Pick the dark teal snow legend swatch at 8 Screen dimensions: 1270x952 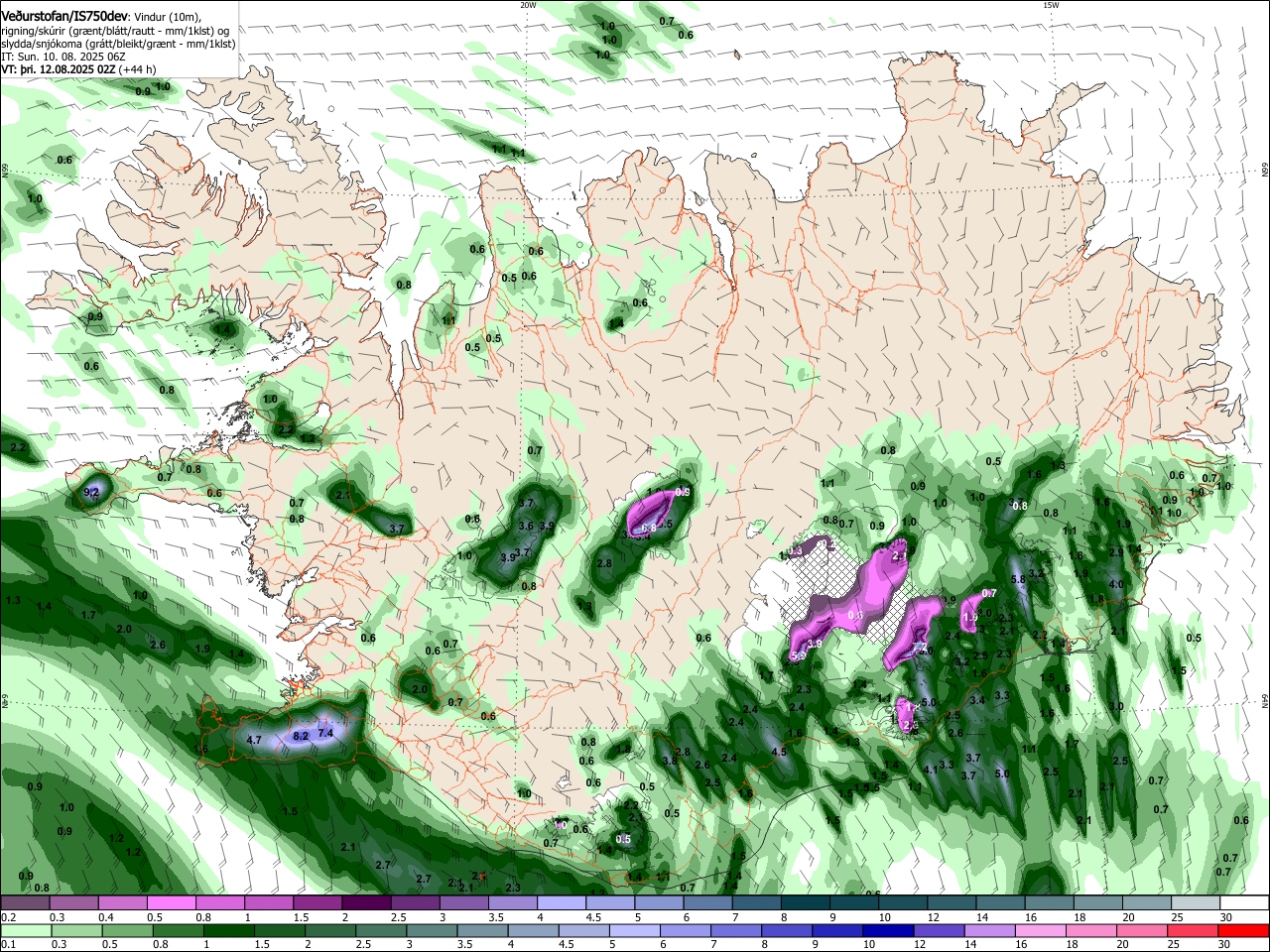coord(805,902)
